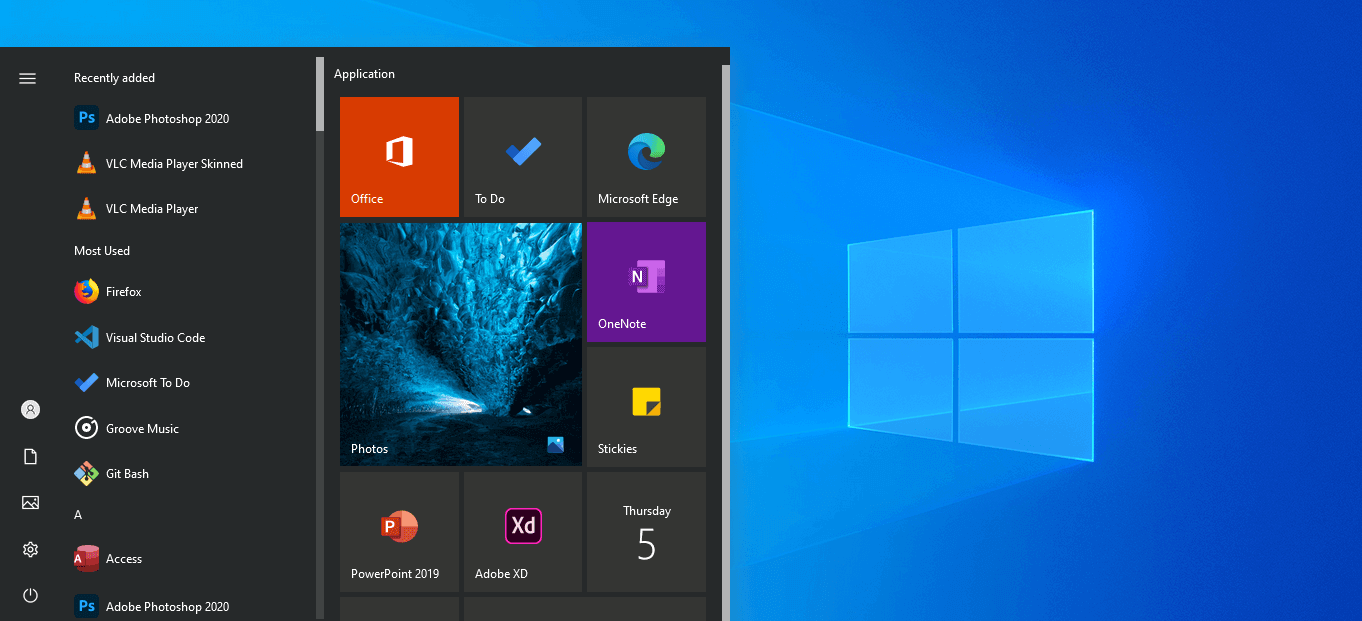Screen dimensions: 1362x621
Task: Open the Stickies tile
Action: tap(646, 407)
